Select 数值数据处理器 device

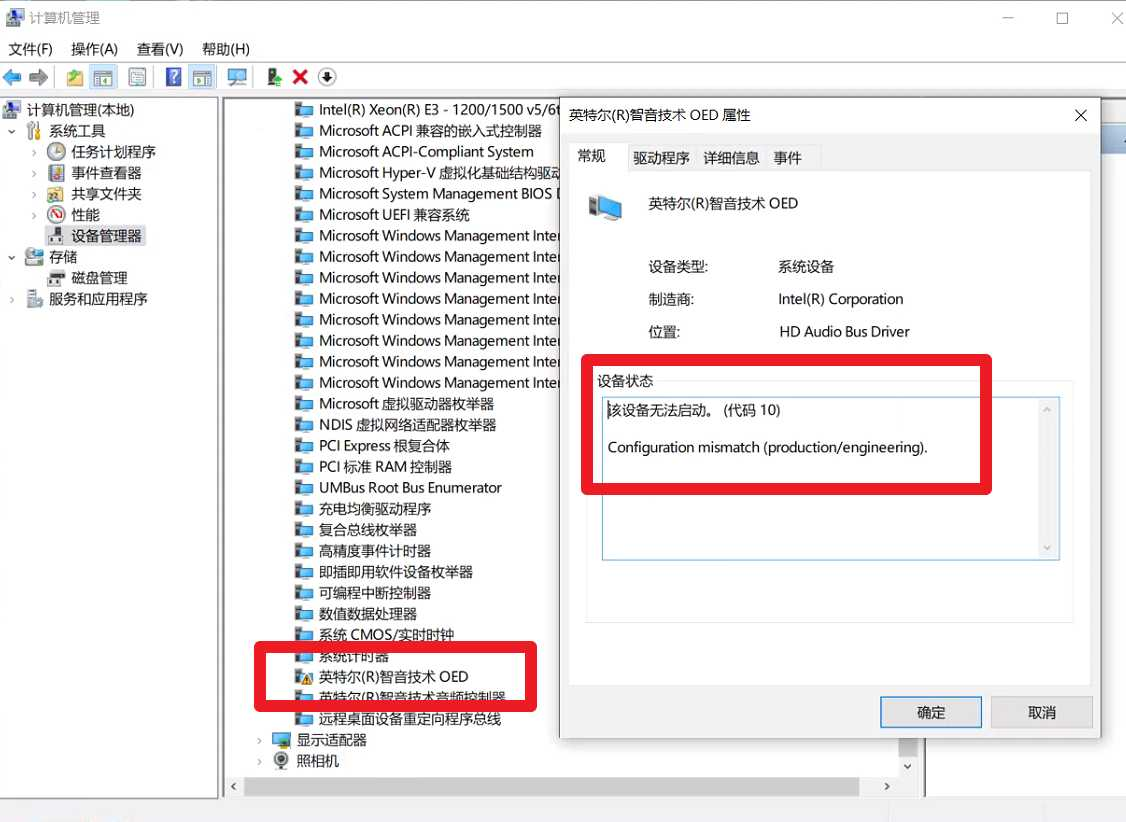coord(368,614)
